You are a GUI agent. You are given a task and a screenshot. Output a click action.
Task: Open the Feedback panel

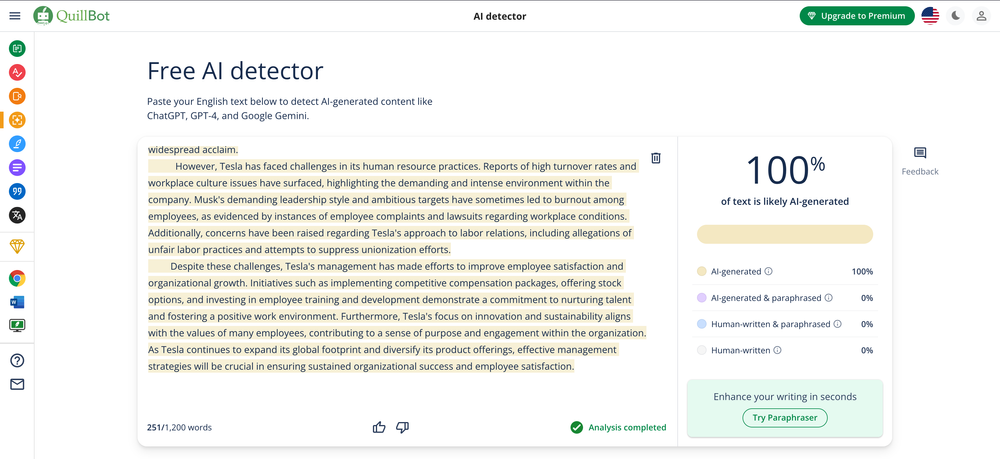[x=920, y=161]
